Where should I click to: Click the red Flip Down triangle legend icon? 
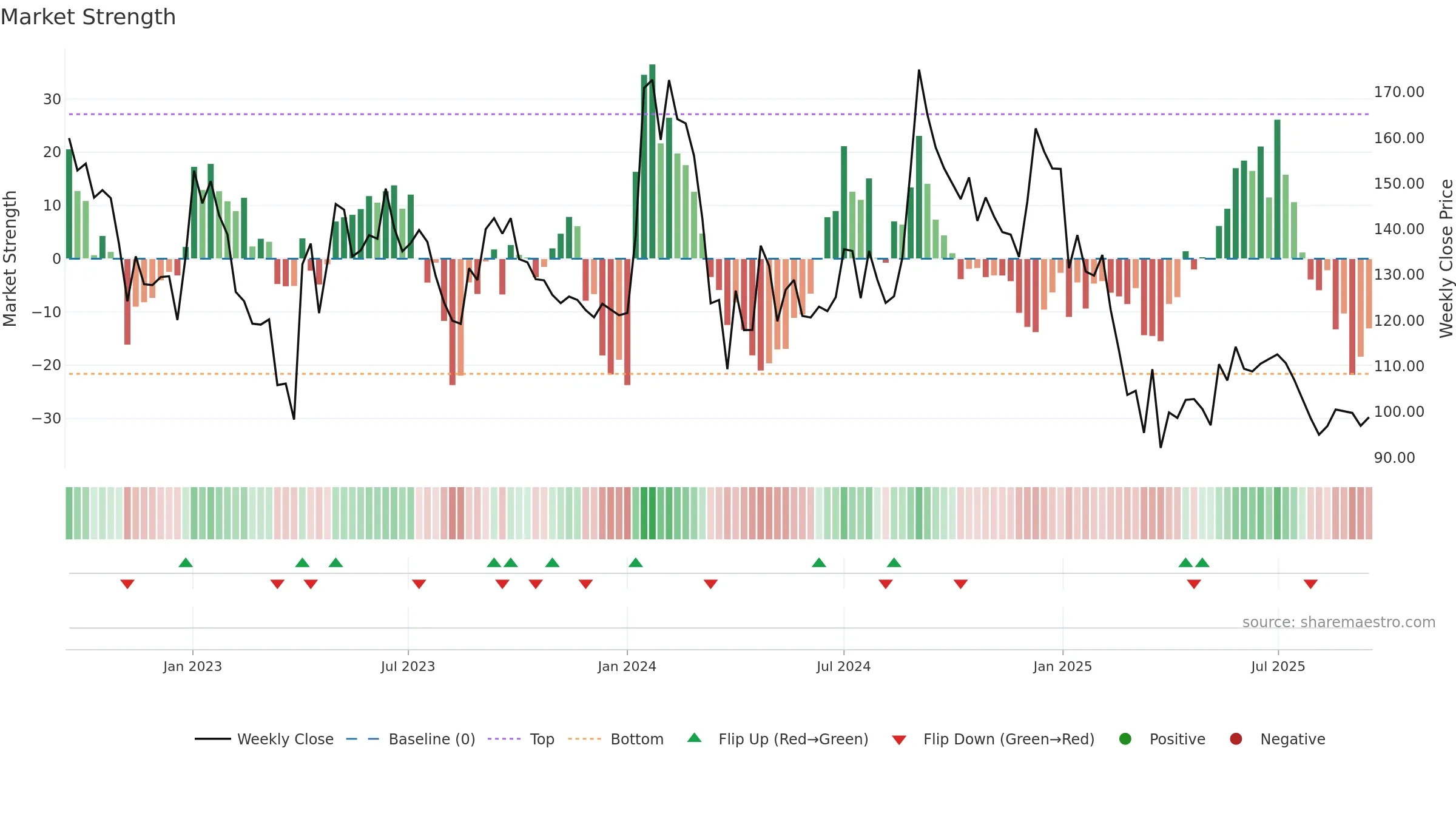tap(899, 740)
